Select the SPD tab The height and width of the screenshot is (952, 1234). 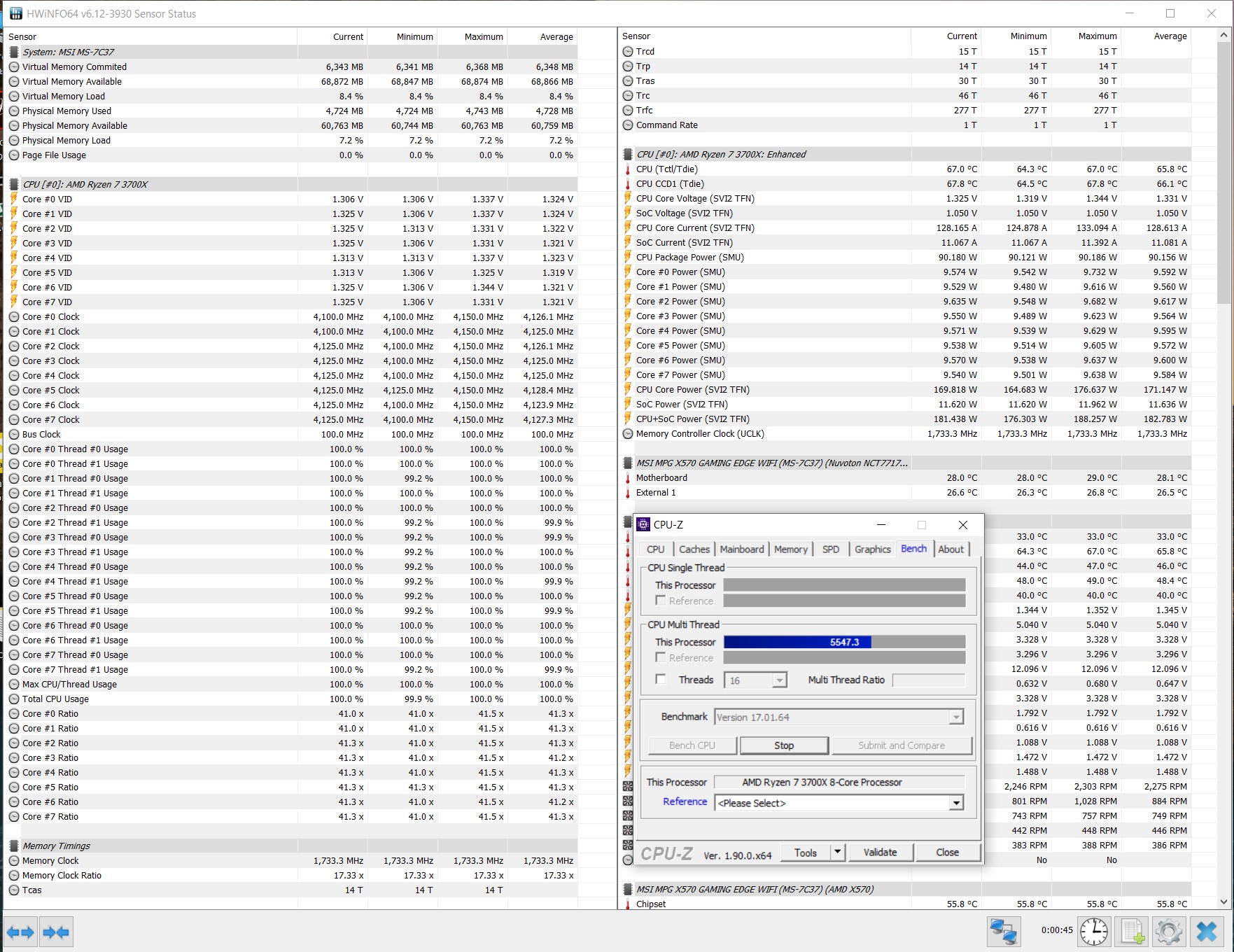coord(831,549)
